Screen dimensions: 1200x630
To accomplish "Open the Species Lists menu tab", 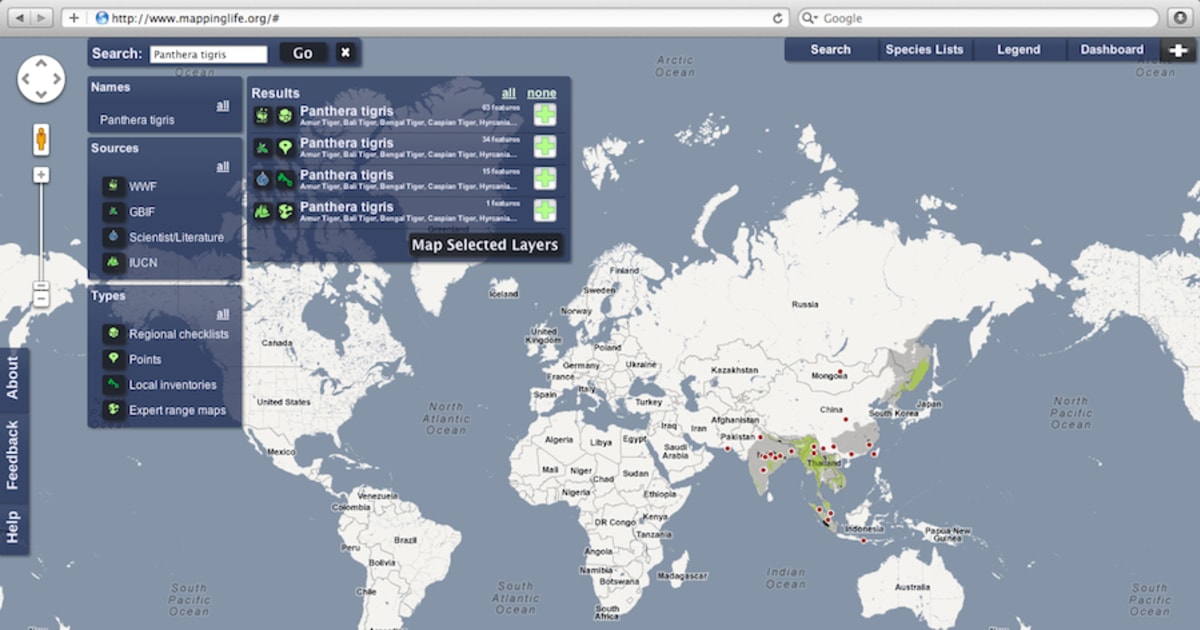I will 925,50.
